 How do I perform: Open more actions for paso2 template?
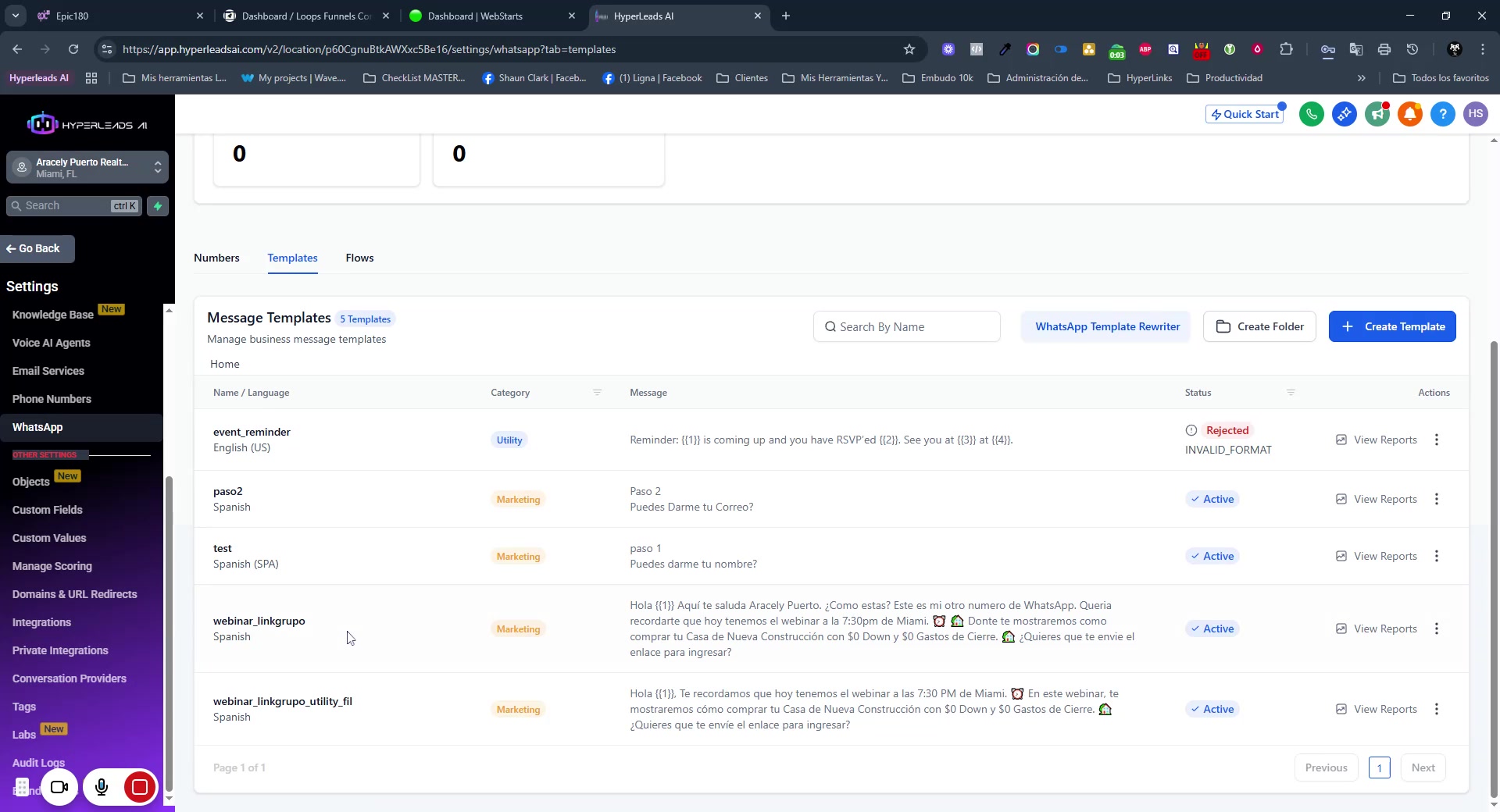pos(1436,499)
